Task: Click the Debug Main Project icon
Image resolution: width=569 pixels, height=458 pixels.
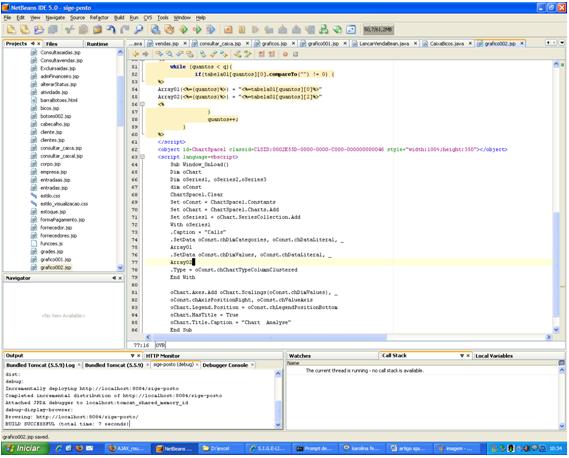Action: 197,30
